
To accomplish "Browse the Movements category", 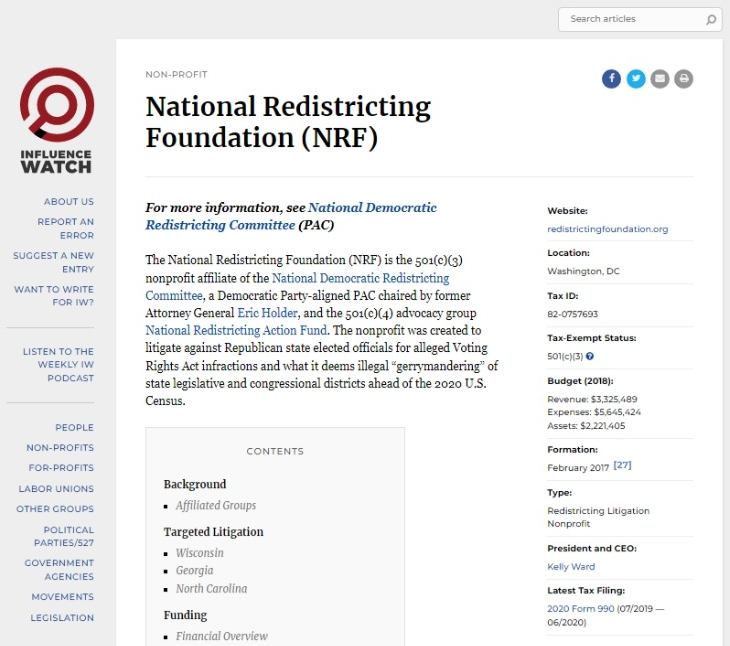I will click(63, 597).
